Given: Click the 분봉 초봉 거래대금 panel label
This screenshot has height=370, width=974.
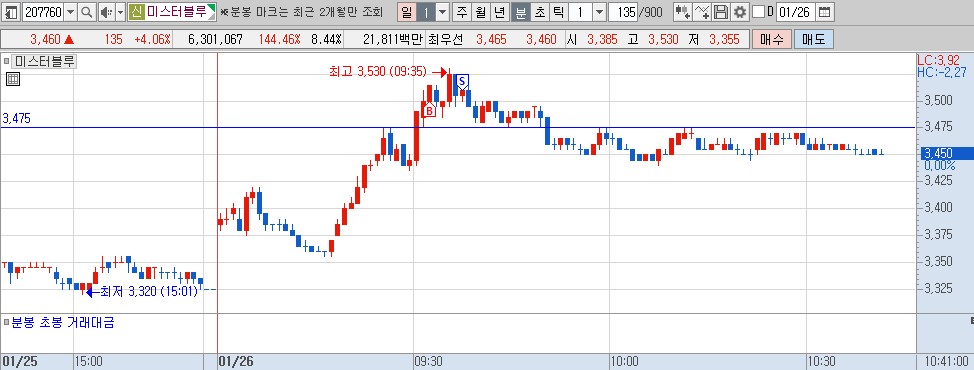Looking at the screenshot, I should coord(63,323).
